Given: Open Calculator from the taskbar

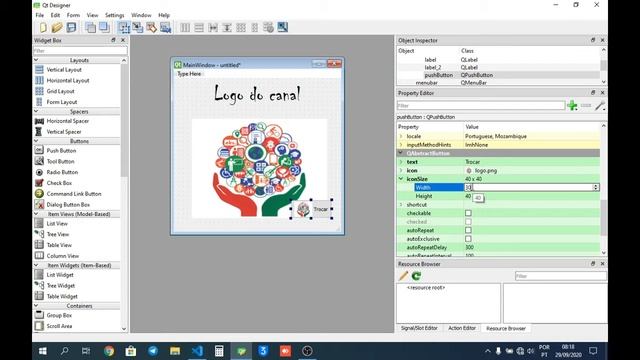Looking at the screenshot, I should coord(219,351).
